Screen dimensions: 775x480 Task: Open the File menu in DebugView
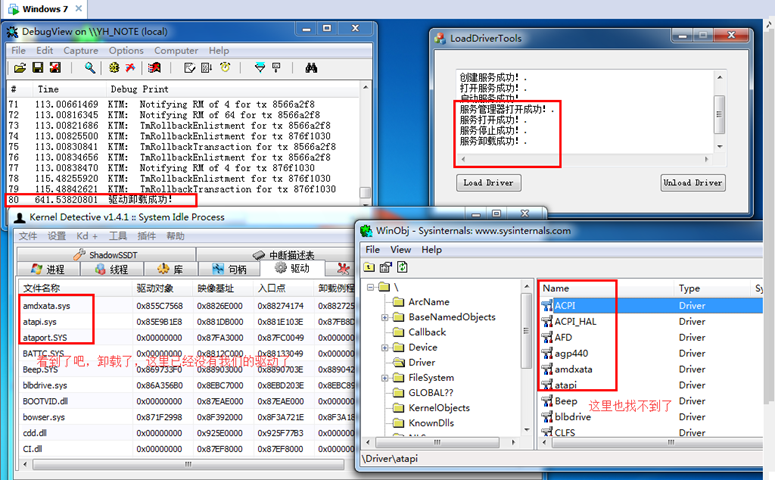click(18, 50)
